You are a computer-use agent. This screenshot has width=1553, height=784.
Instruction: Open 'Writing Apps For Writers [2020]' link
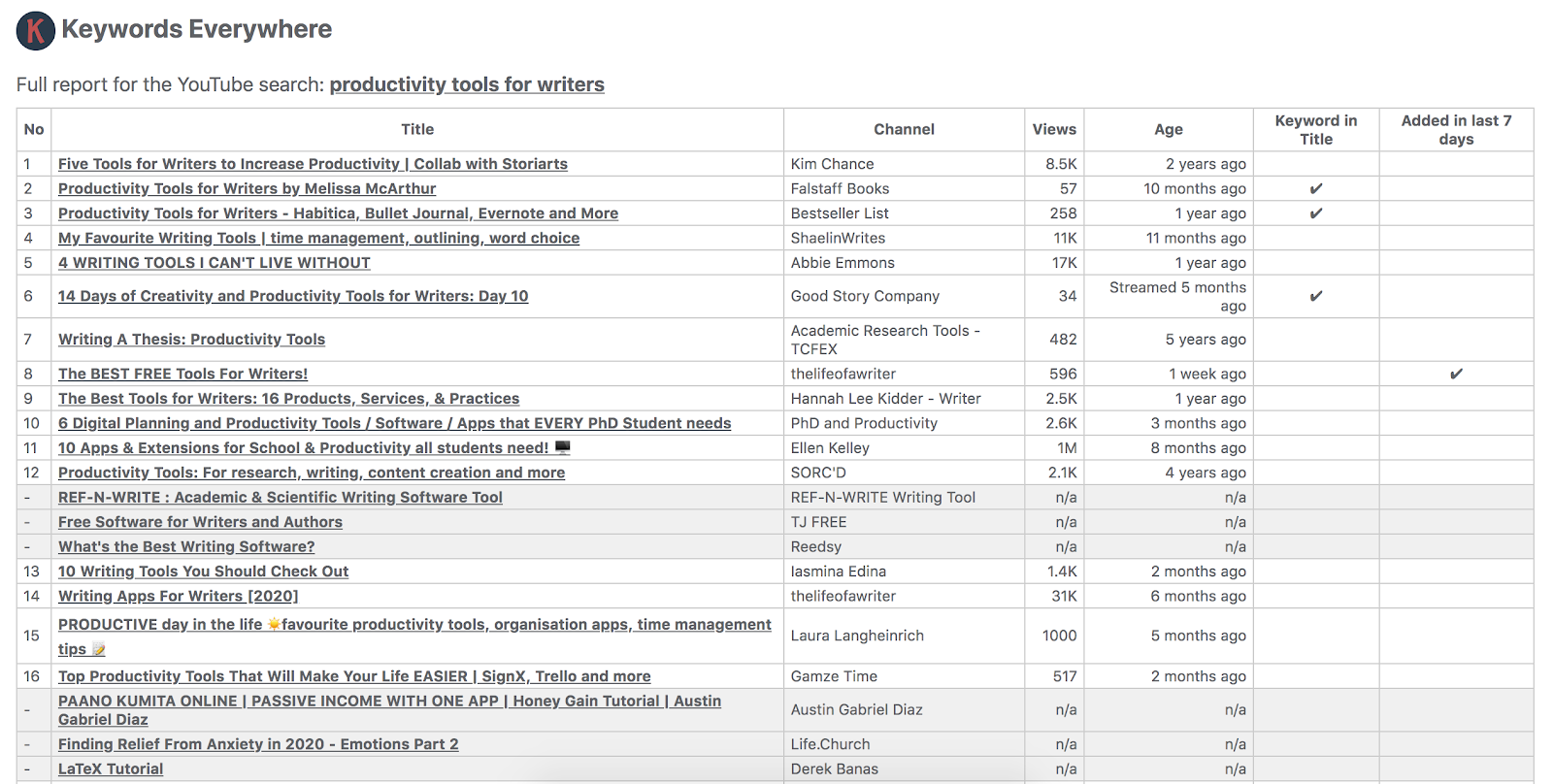tap(179, 597)
